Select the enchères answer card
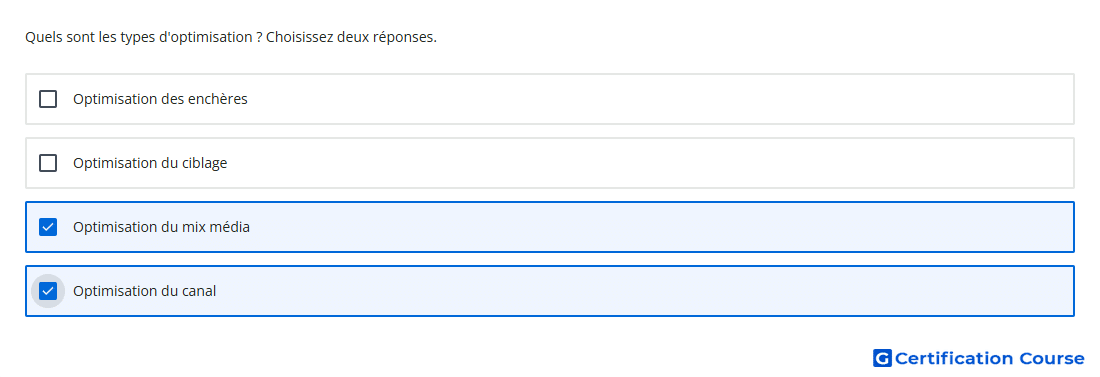The height and width of the screenshot is (377, 1100). [x=549, y=99]
